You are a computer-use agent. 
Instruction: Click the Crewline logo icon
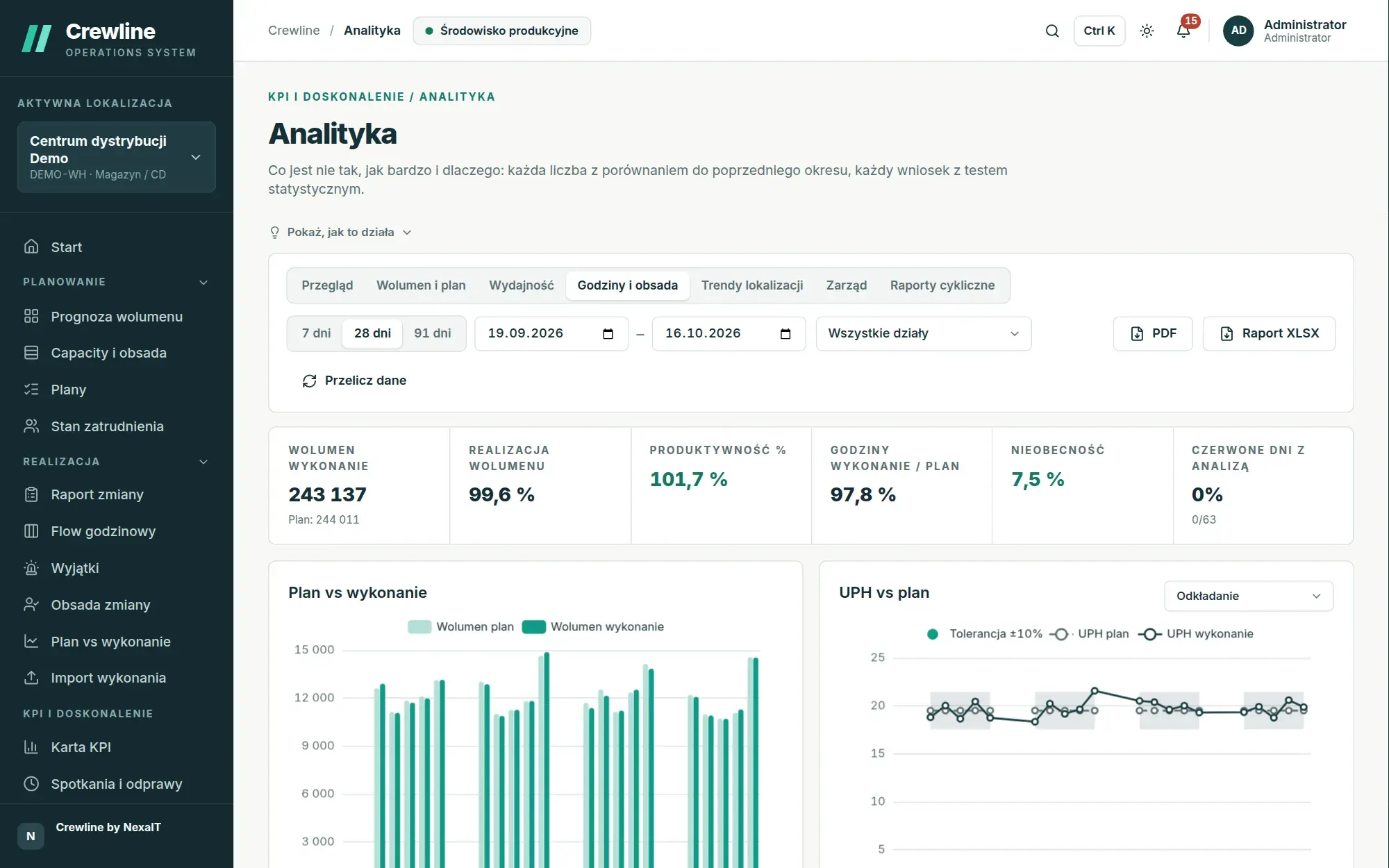[x=37, y=39]
